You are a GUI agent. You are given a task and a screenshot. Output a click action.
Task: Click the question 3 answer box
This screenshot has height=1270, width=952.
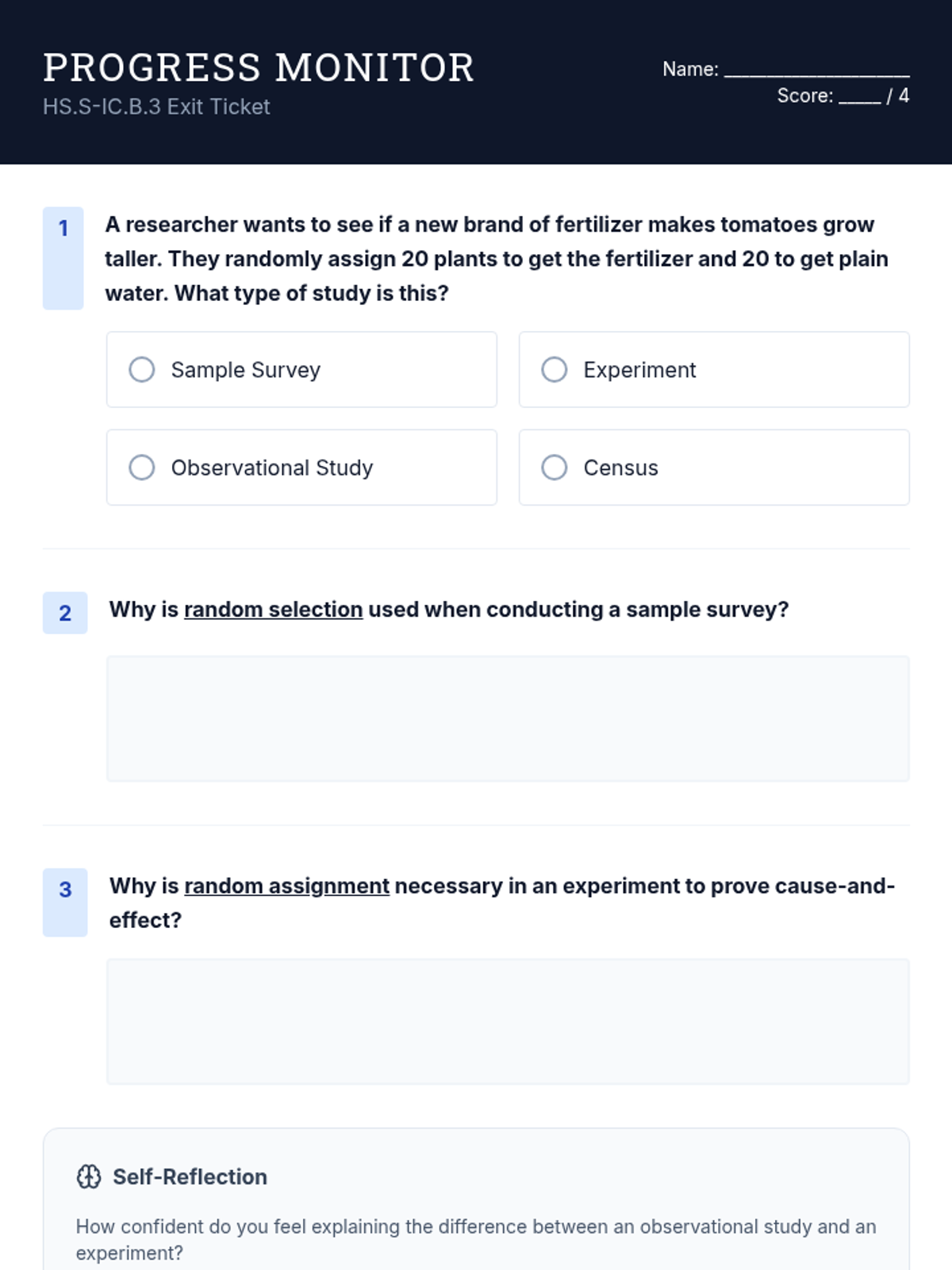coord(508,1022)
